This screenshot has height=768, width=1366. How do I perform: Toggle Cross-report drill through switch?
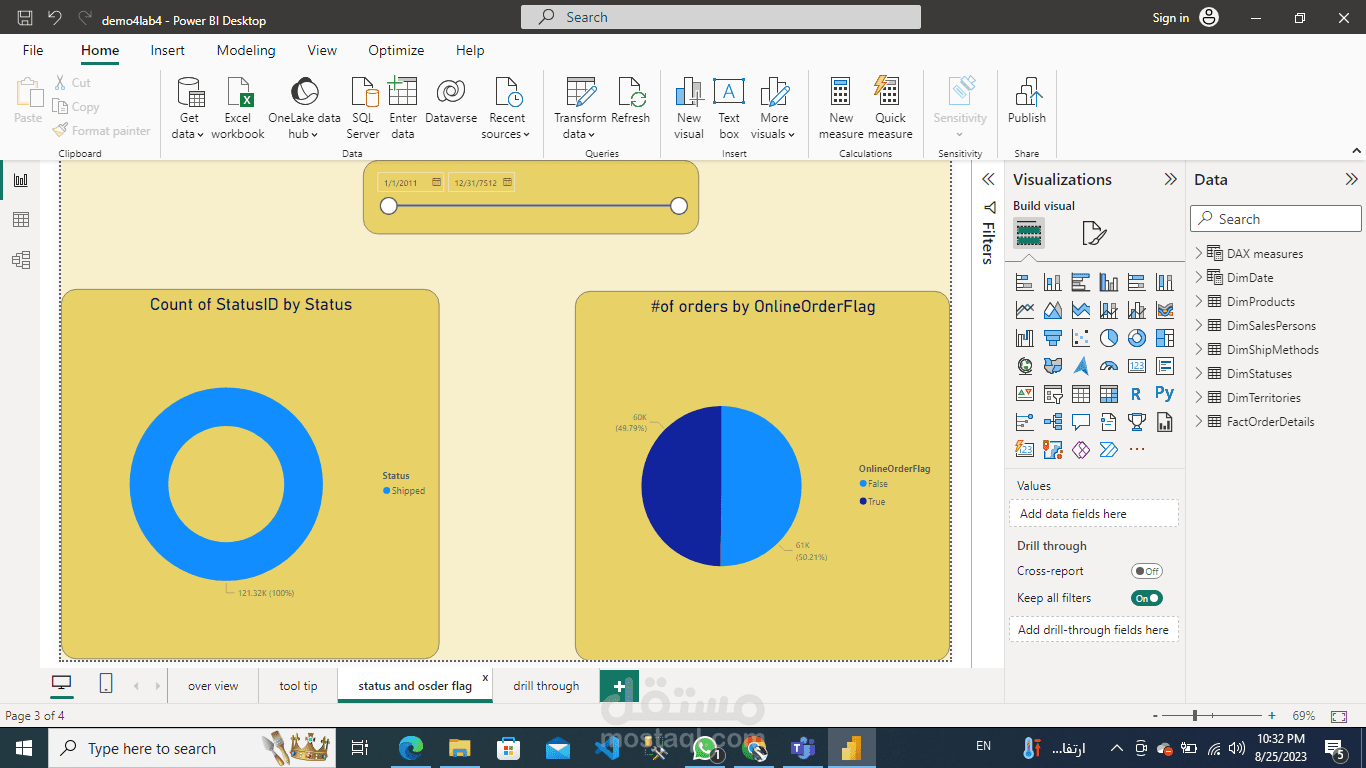tap(1147, 571)
